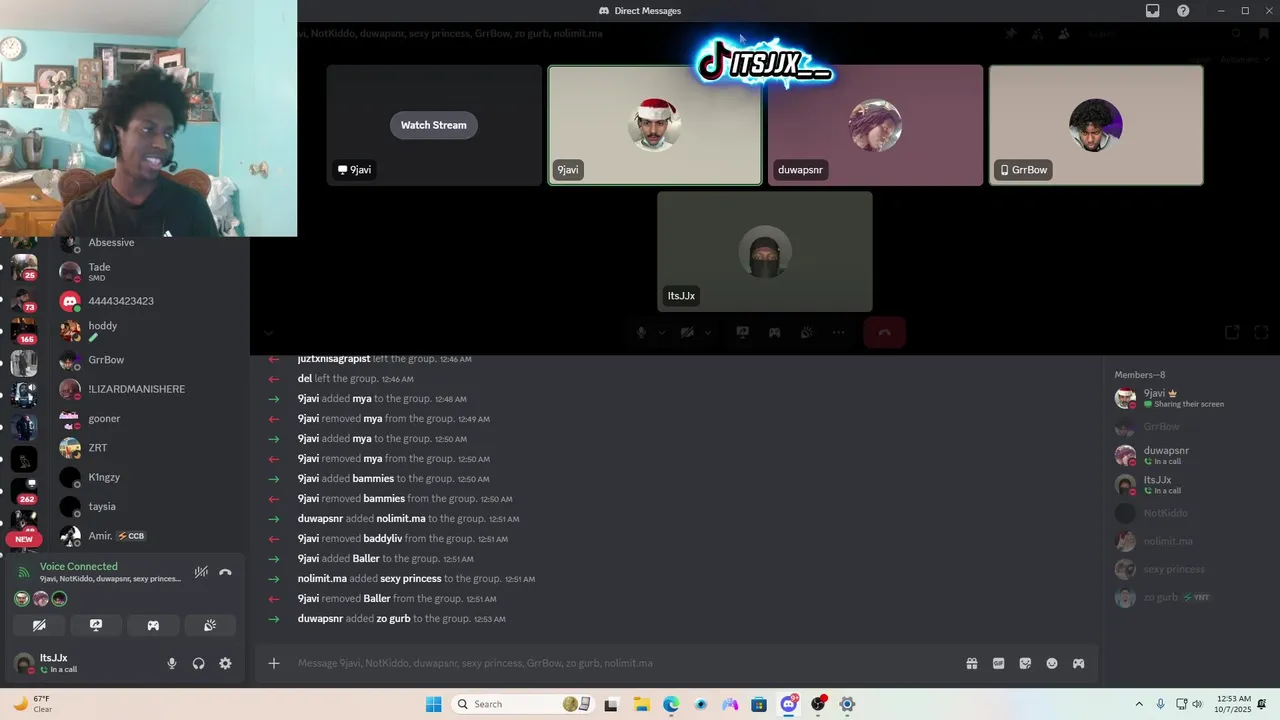Open the taskbar volume icon
This screenshot has height=720, width=1280.
click(1197, 704)
